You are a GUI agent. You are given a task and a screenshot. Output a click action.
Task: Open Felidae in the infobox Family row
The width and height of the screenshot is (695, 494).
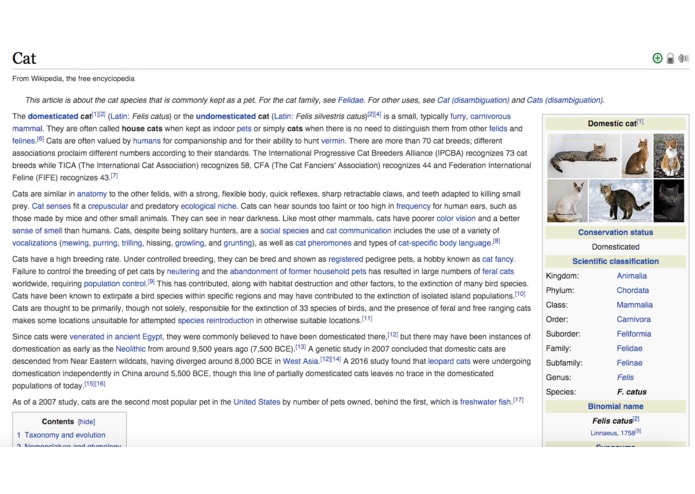click(x=629, y=348)
